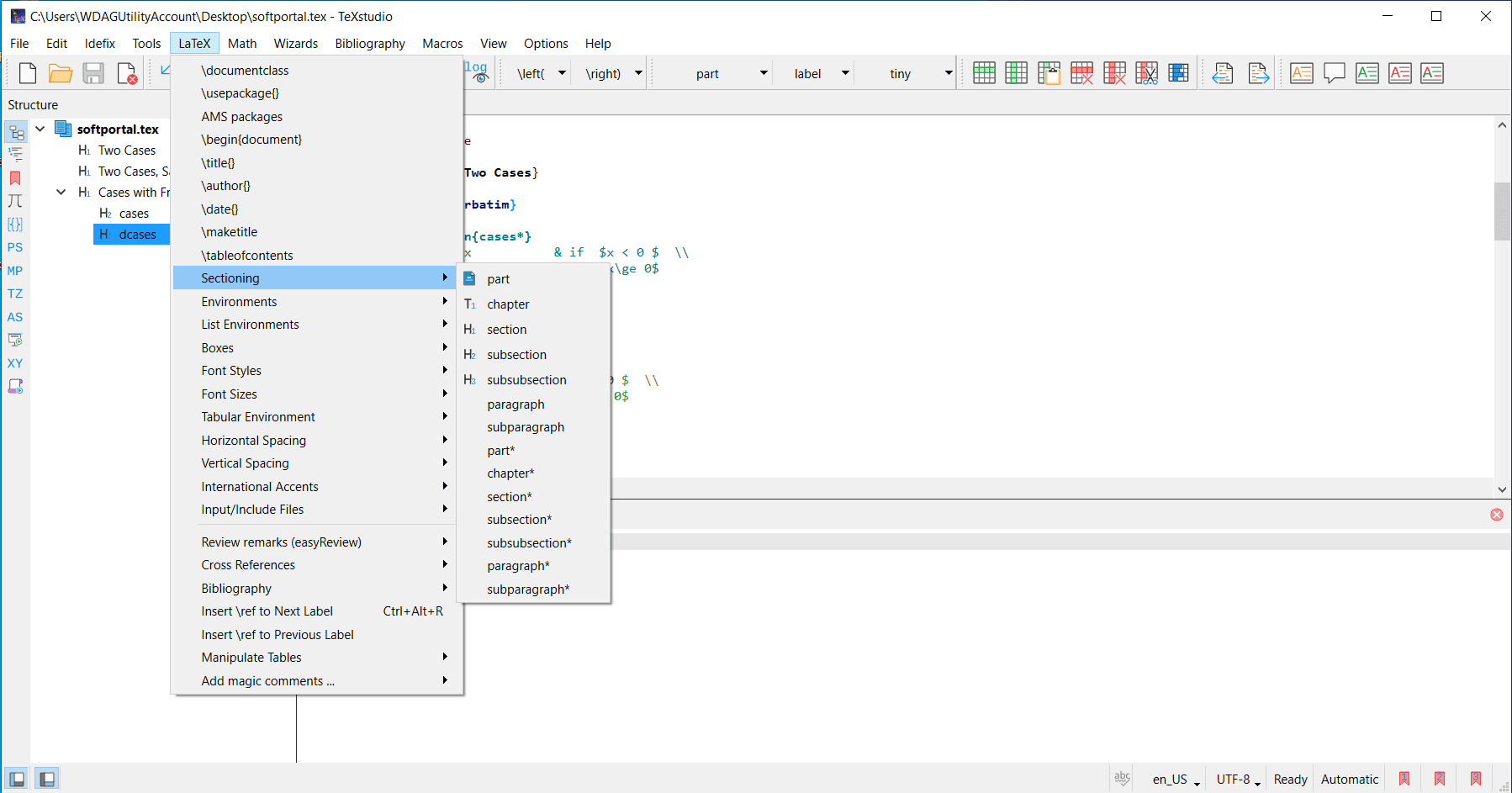Open the bookmarks panel in sidebar
Viewport: 1512px width, 793px height.
pos(15,178)
